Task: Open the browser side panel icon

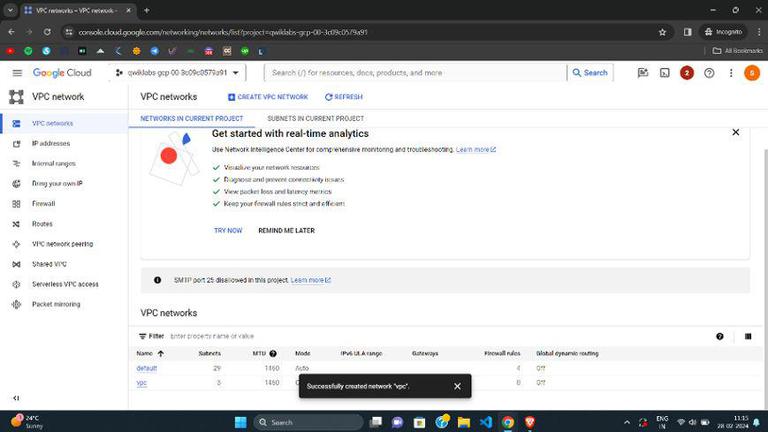Action: point(688,32)
